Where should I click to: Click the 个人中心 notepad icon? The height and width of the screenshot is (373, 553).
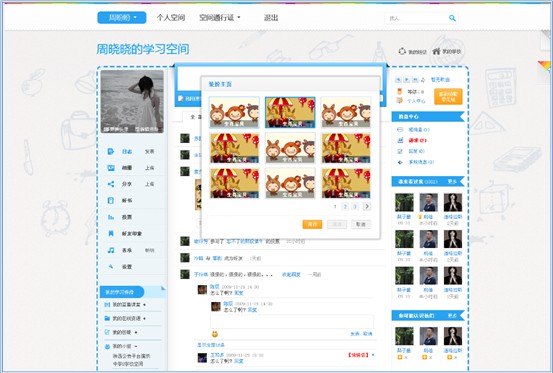click(x=400, y=101)
